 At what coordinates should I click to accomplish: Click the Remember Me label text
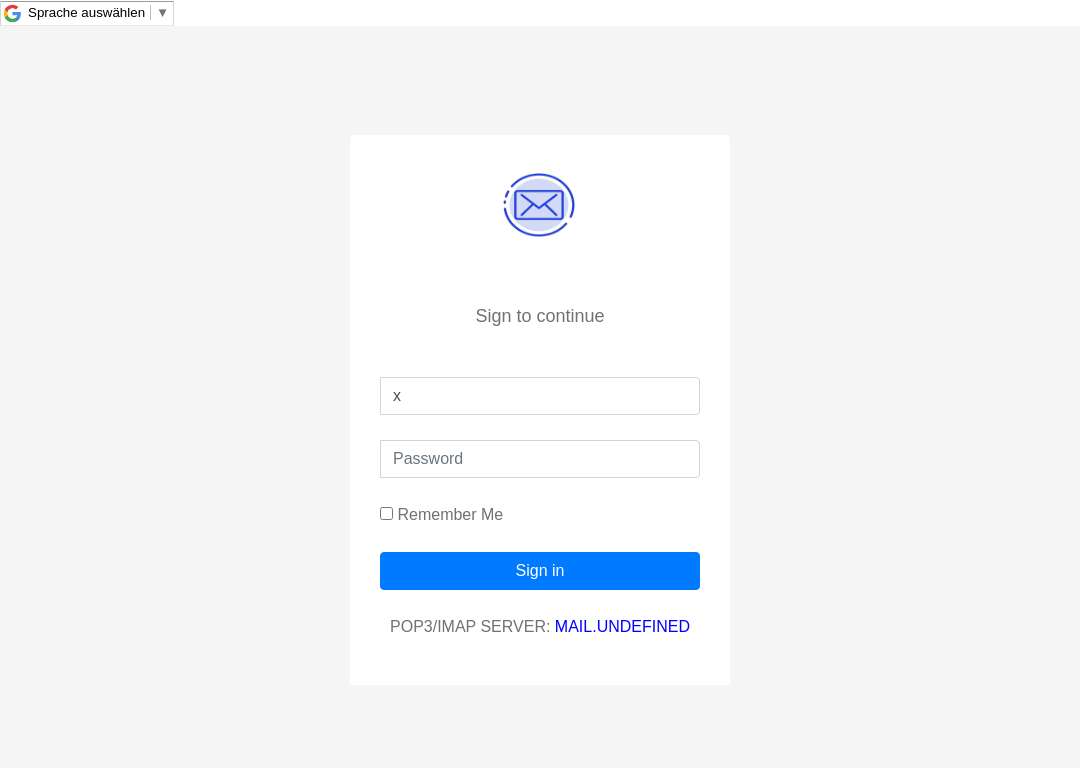[x=450, y=515]
